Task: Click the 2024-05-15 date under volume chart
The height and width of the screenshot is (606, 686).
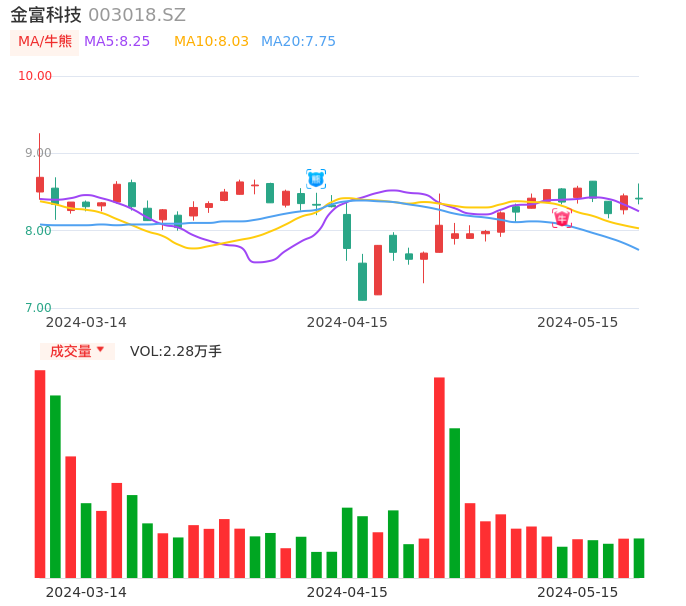Action: click(x=578, y=592)
